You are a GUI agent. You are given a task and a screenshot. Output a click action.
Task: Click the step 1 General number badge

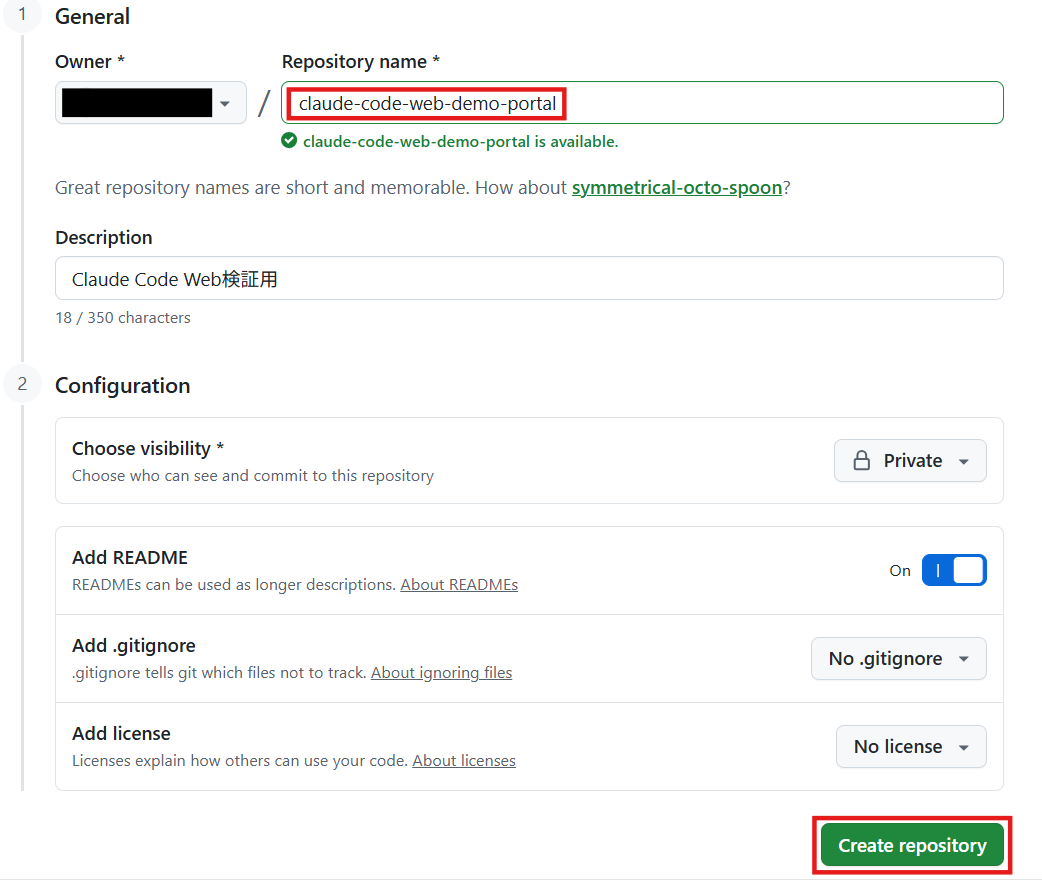(22, 14)
